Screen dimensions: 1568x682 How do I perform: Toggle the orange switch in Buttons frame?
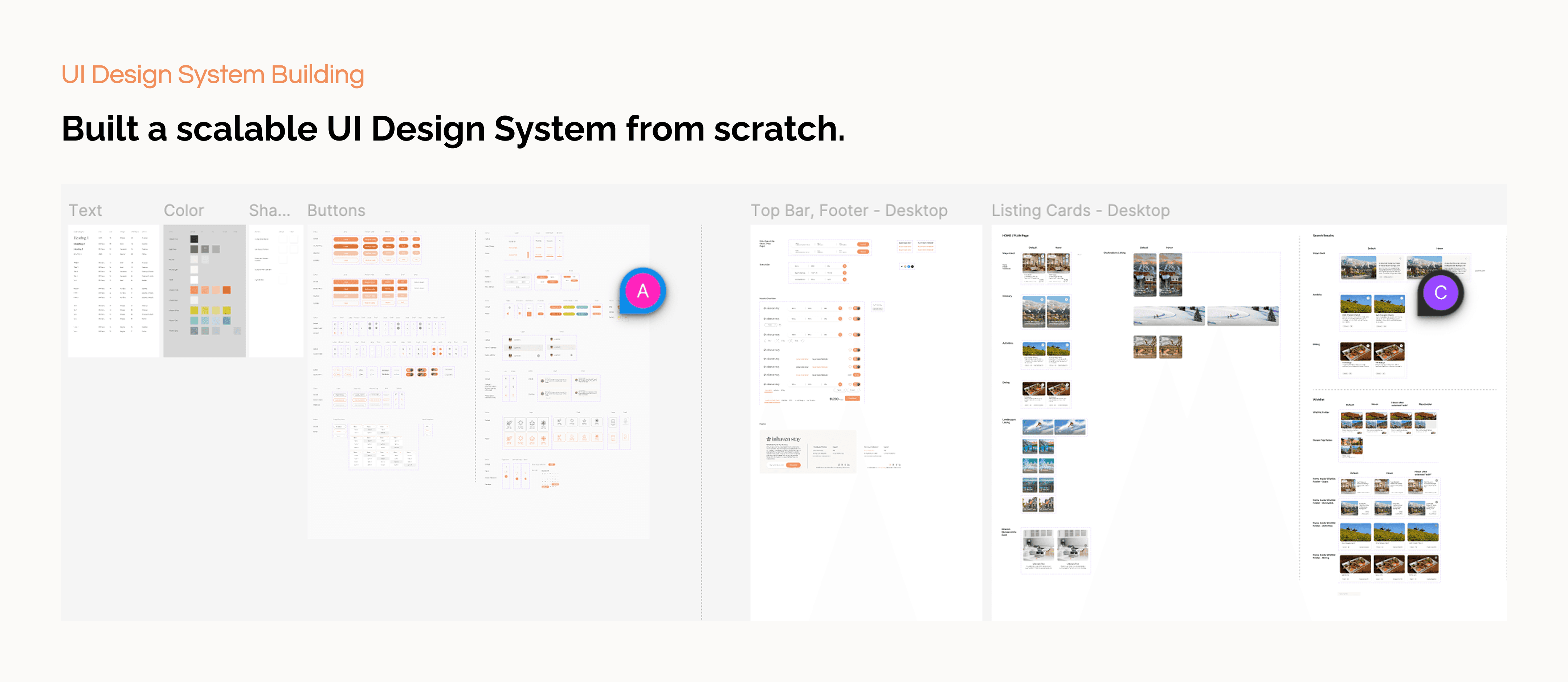click(410, 371)
